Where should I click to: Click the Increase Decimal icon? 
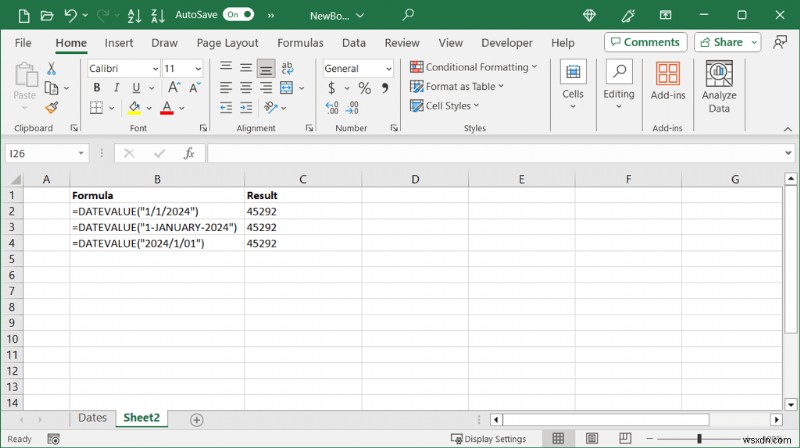332,108
